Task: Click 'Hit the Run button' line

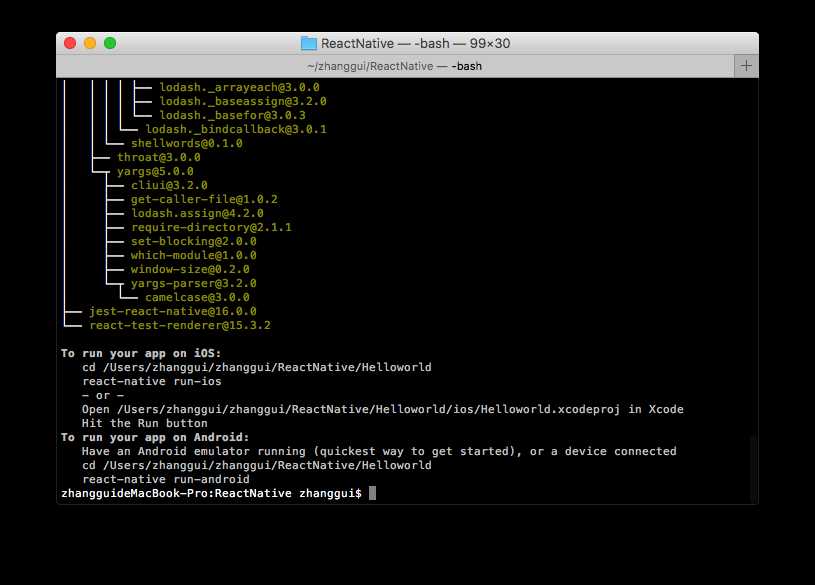Action: click(x=144, y=424)
